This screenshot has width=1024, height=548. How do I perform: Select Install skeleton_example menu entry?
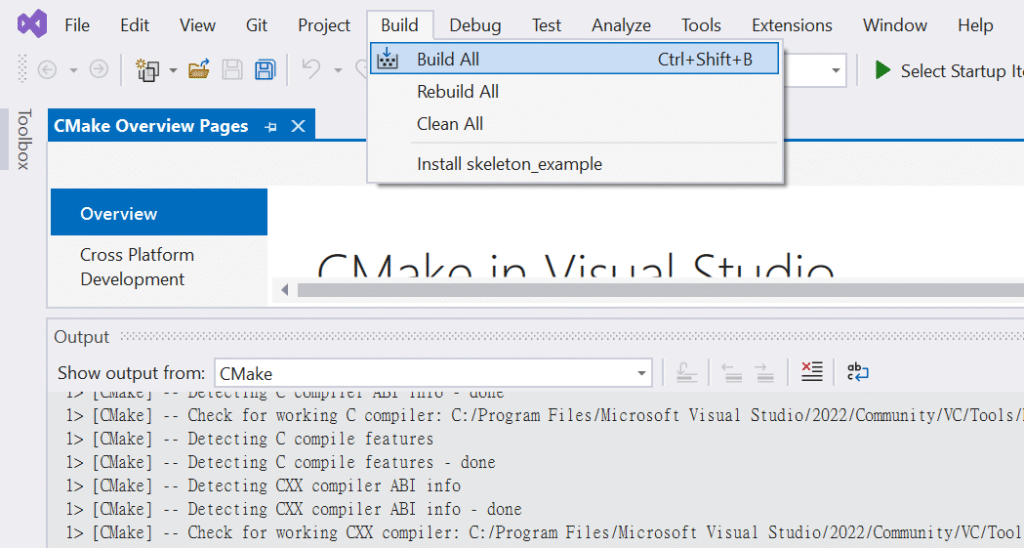tap(575, 163)
